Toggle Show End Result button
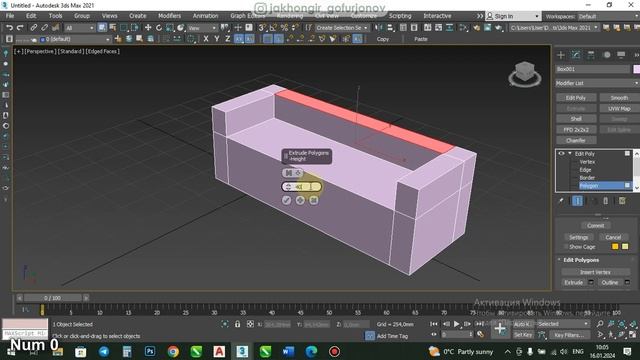The height and width of the screenshot is (360, 640). (578, 200)
